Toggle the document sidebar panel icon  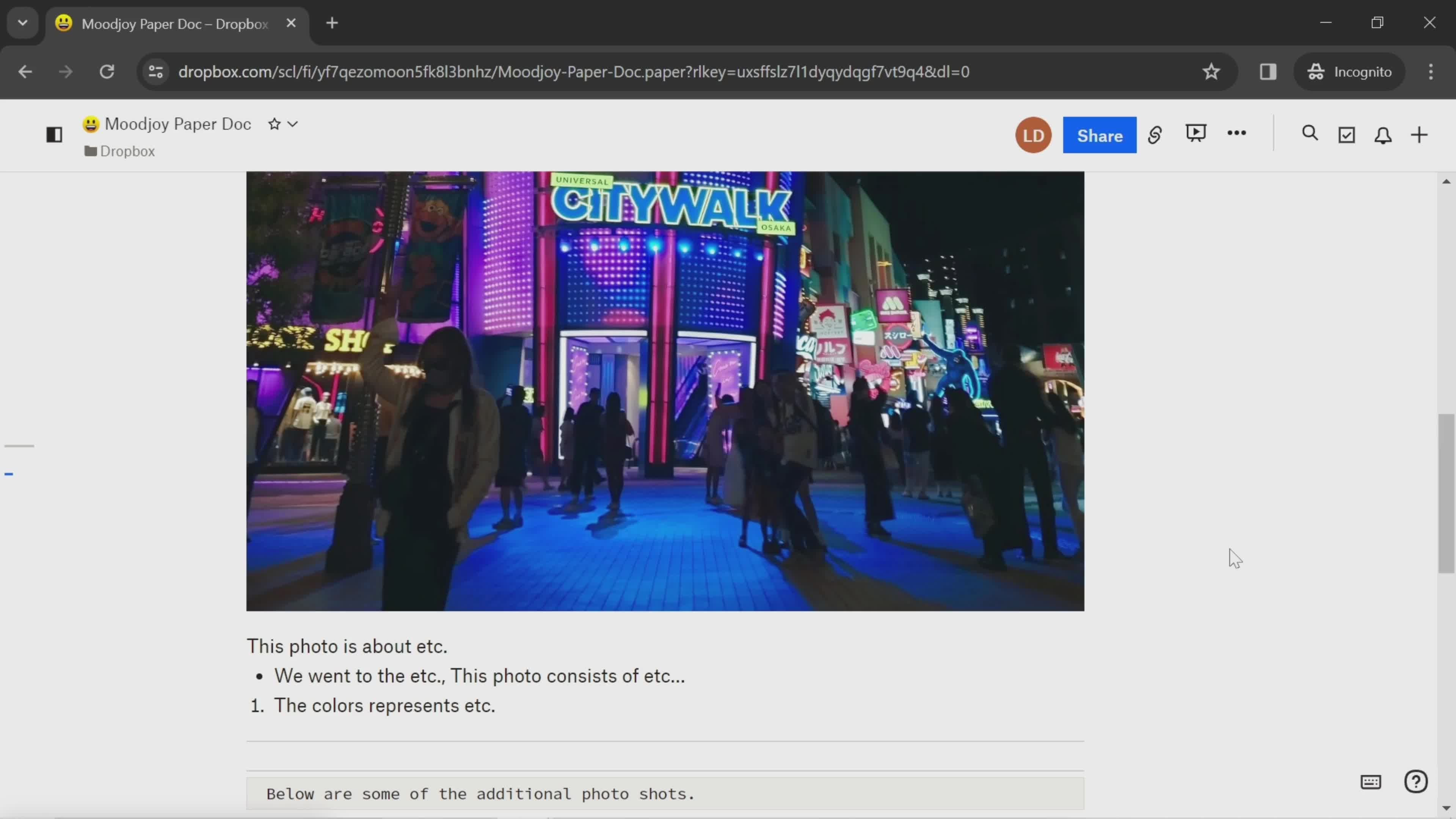point(54,135)
